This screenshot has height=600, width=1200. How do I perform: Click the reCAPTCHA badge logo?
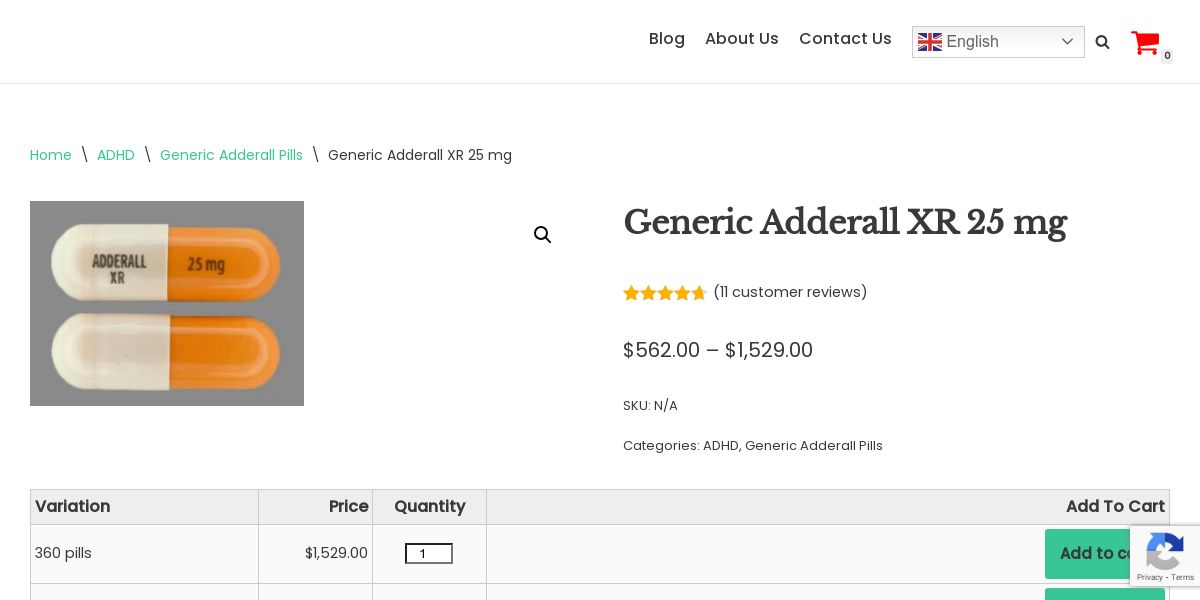click(1165, 551)
